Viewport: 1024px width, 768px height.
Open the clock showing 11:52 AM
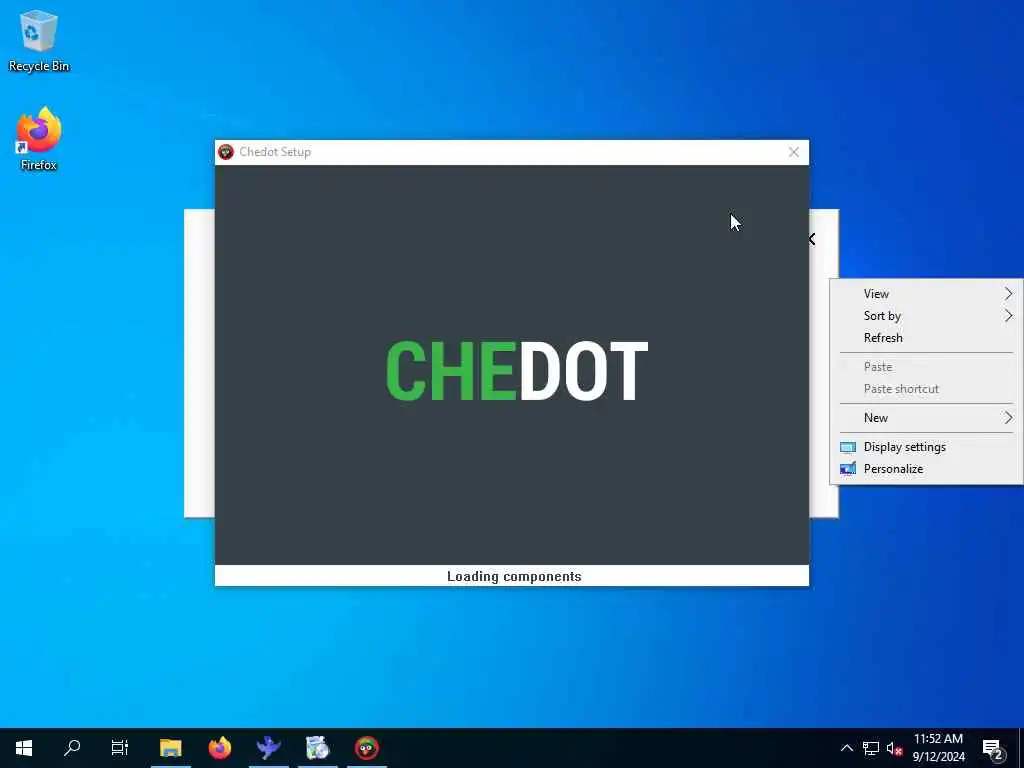(938, 748)
